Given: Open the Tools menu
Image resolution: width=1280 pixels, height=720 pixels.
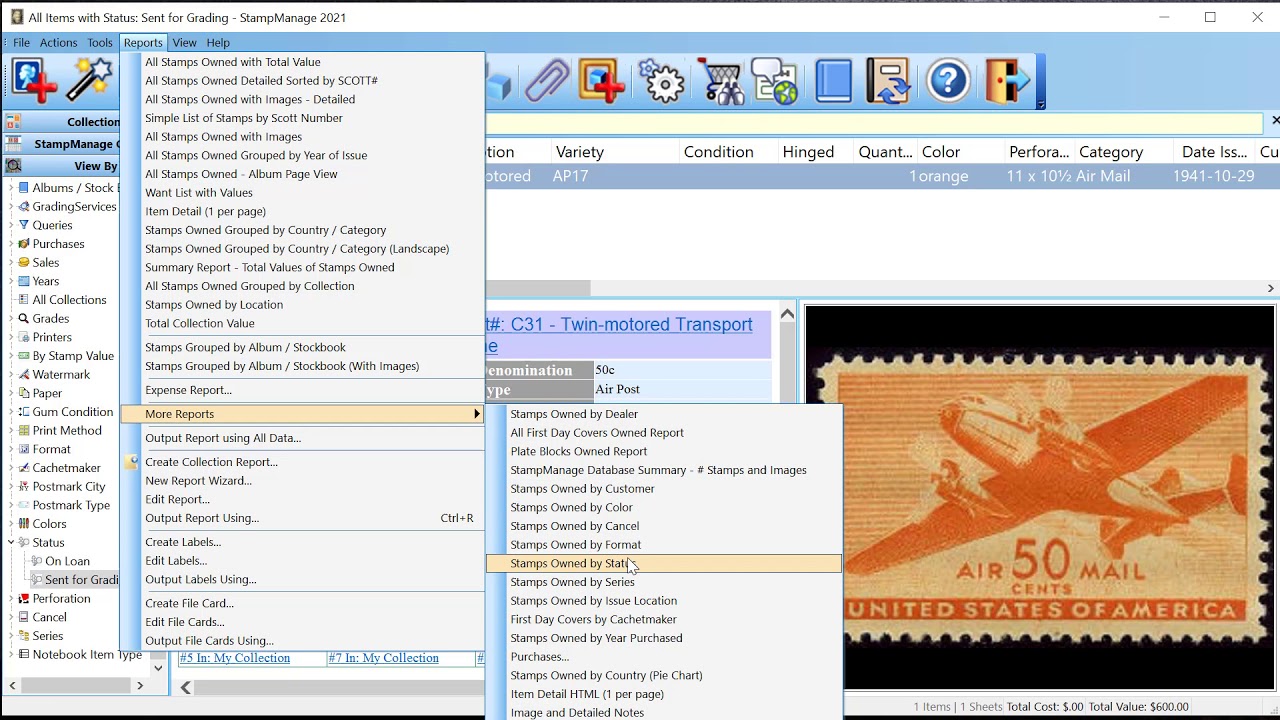Looking at the screenshot, I should (100, 43).
